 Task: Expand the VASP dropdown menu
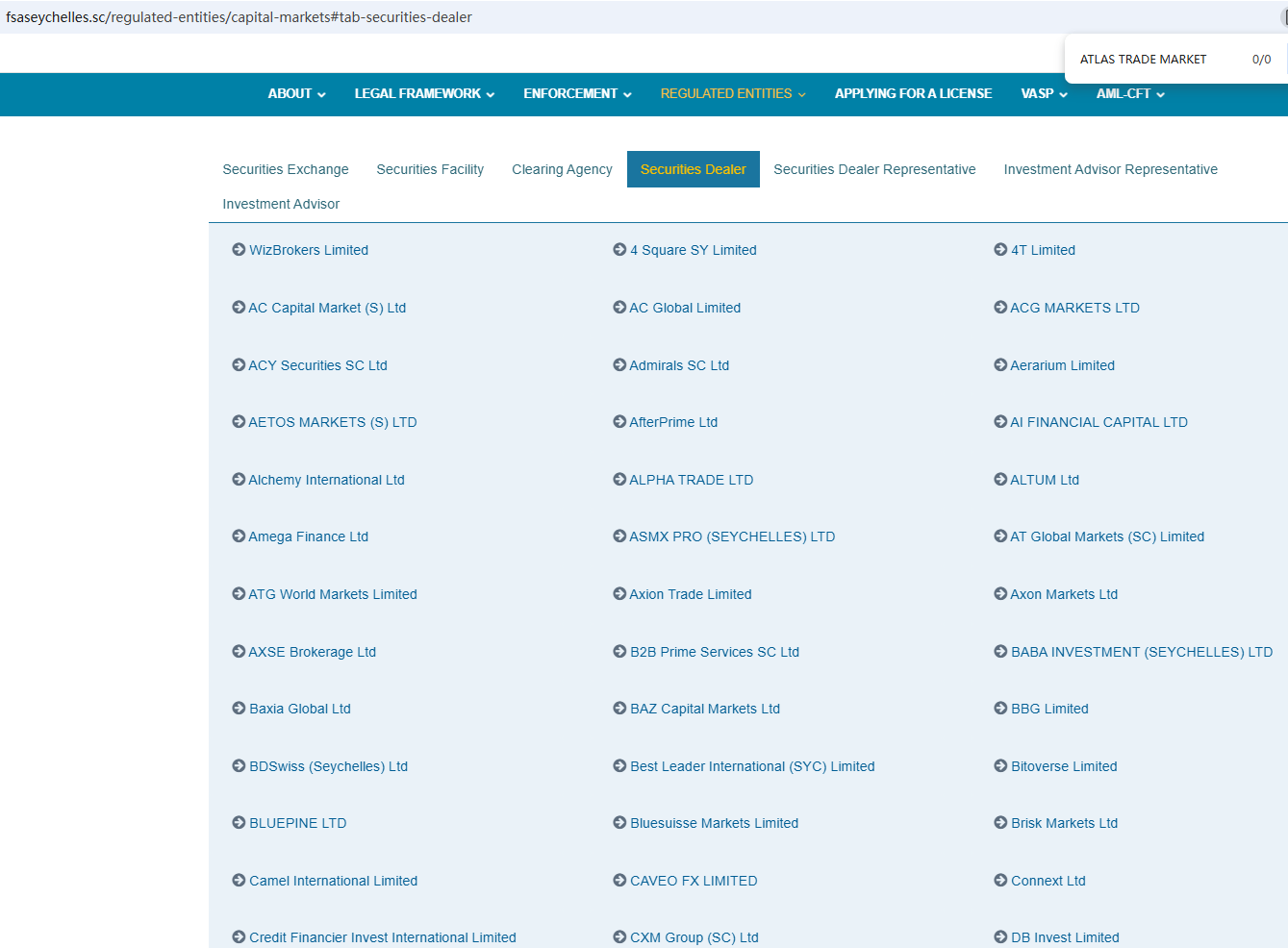(1044, 94)
